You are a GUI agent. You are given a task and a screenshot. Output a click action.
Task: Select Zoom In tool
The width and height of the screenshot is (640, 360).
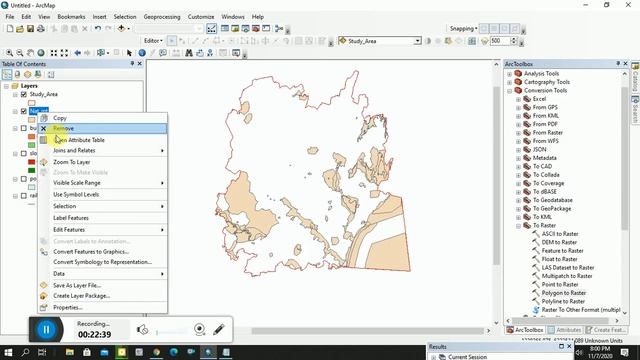[9, 53]
